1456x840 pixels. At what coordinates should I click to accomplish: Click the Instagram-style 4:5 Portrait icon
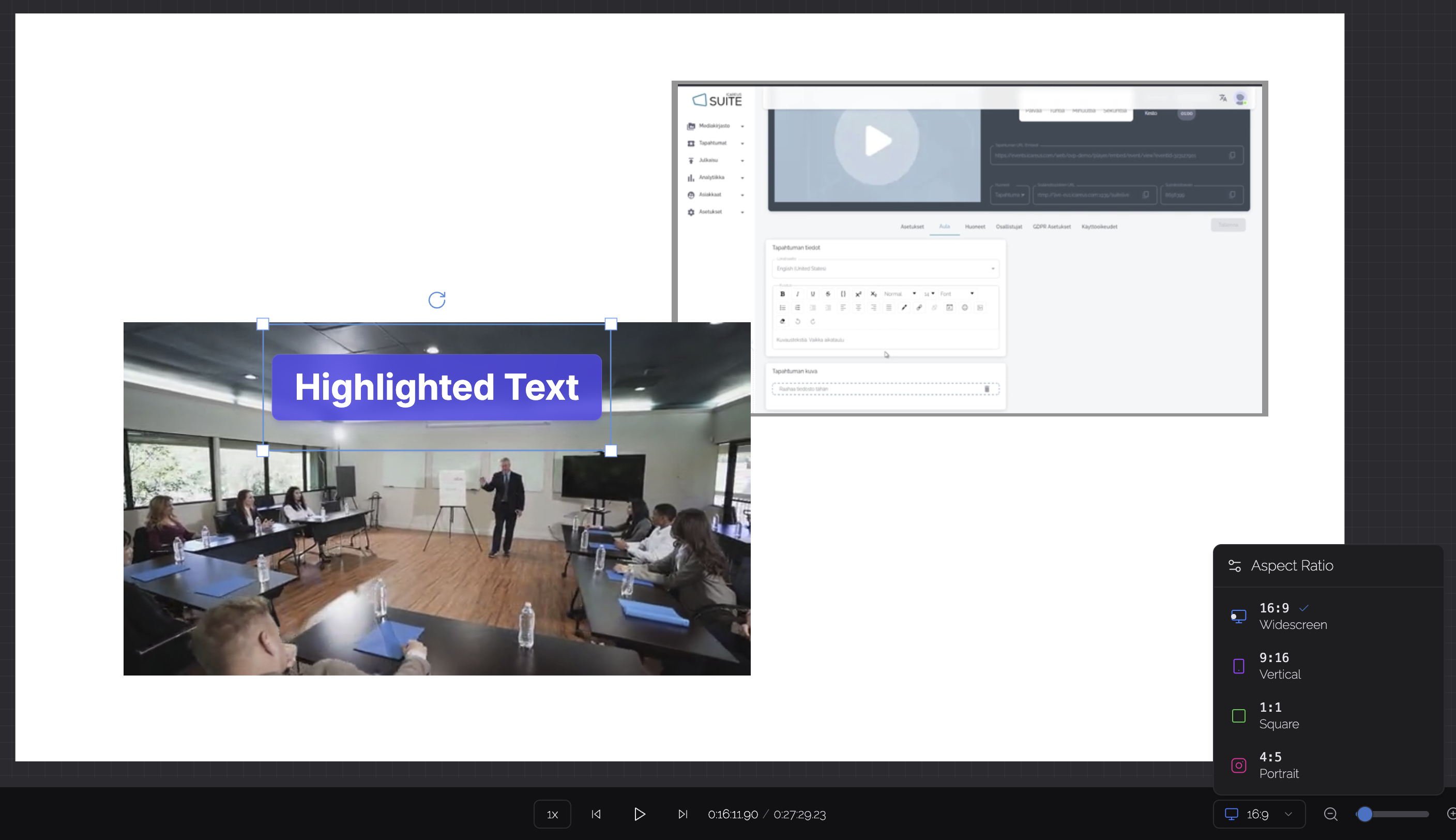point(1238,765)
